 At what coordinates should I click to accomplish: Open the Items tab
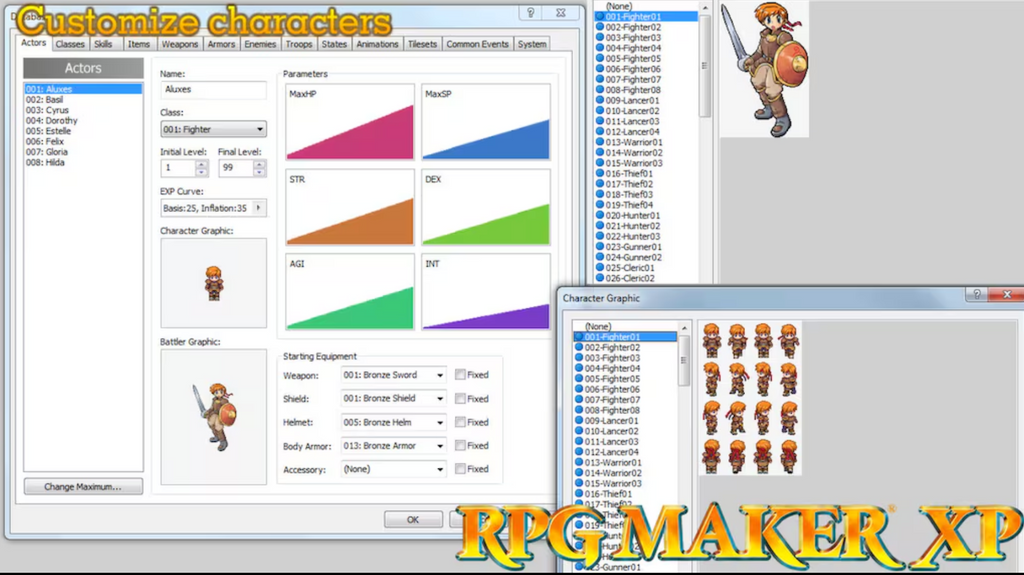coord(138,44)
